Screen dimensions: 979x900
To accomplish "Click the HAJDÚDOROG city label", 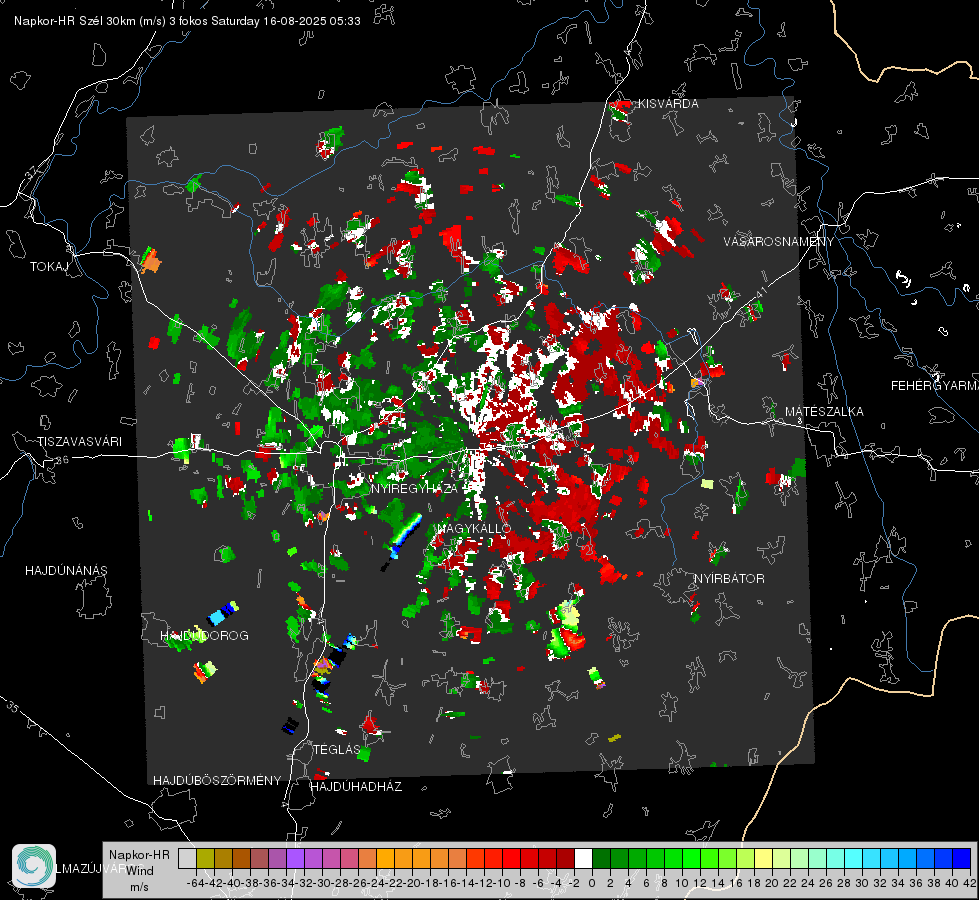I will click(x=204, y=636).
